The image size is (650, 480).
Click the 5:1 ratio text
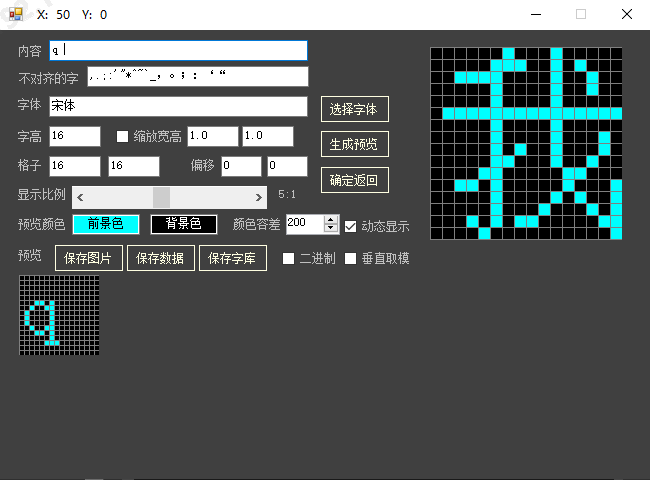point(287,194)
